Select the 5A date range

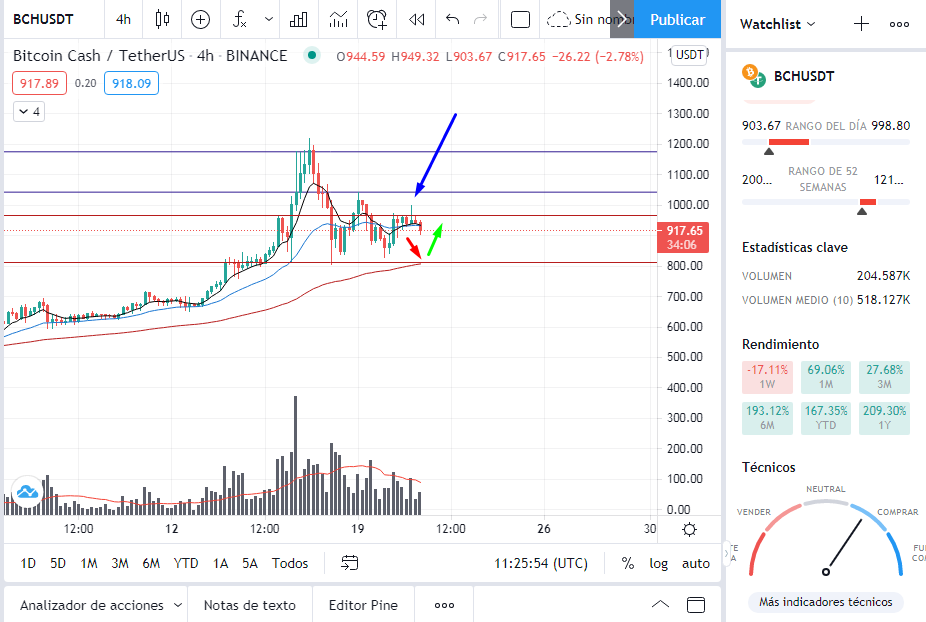(250, 564)
